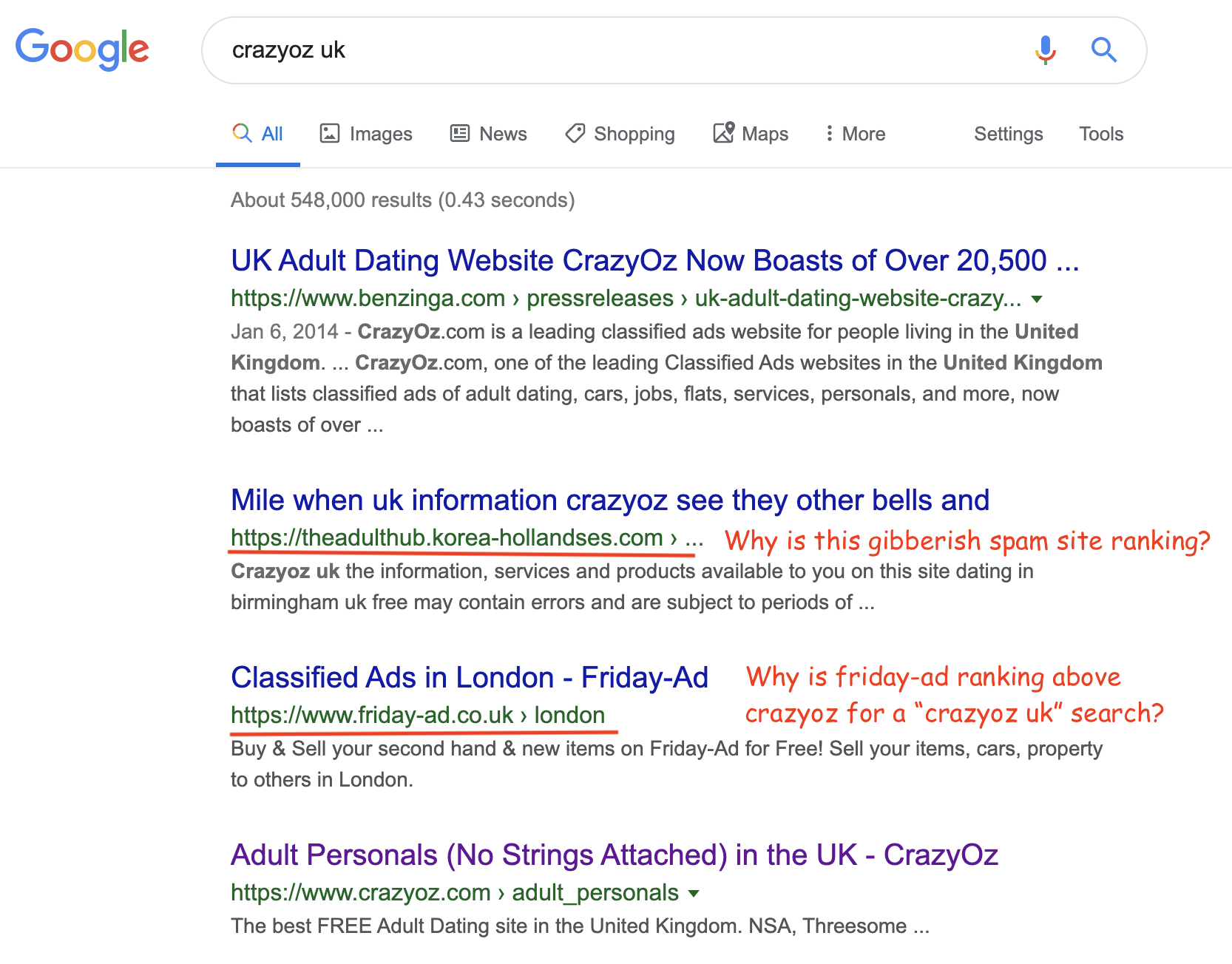Image resolution: width=1232 pixels, height=964 pixels.
Task: Open the Maps tab
Action: (751, 134)
